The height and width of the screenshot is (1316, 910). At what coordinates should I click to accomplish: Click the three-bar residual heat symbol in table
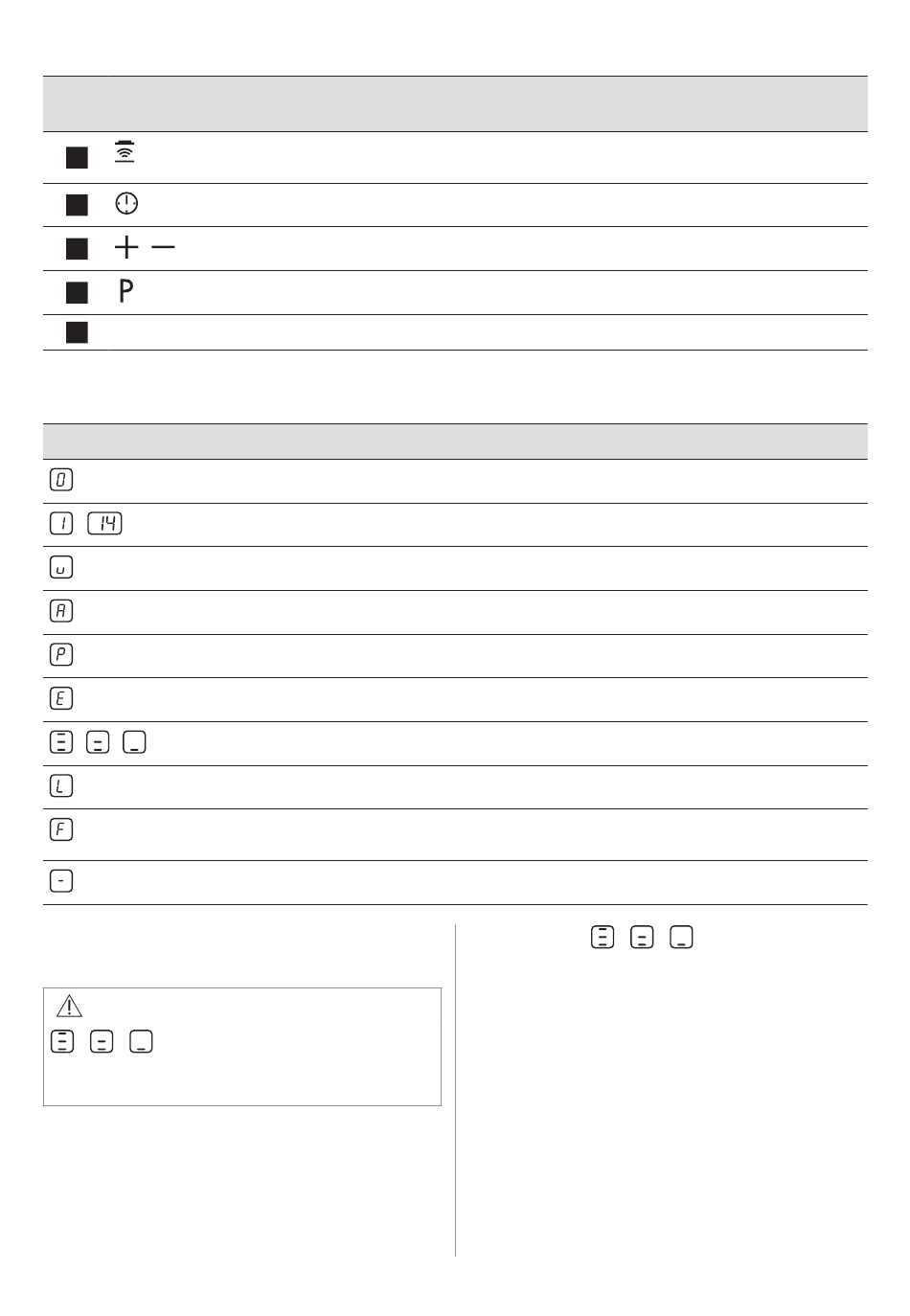point(61,742)
